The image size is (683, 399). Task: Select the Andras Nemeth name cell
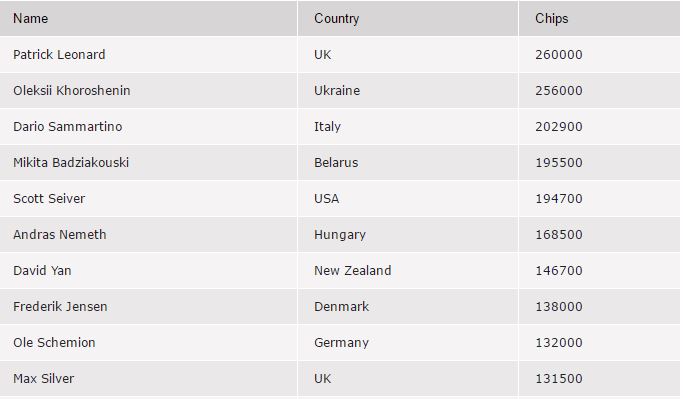point(148,234)
